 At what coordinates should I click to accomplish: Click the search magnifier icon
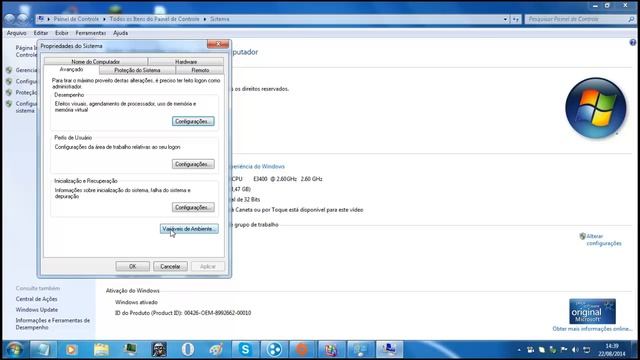[631, 19]
